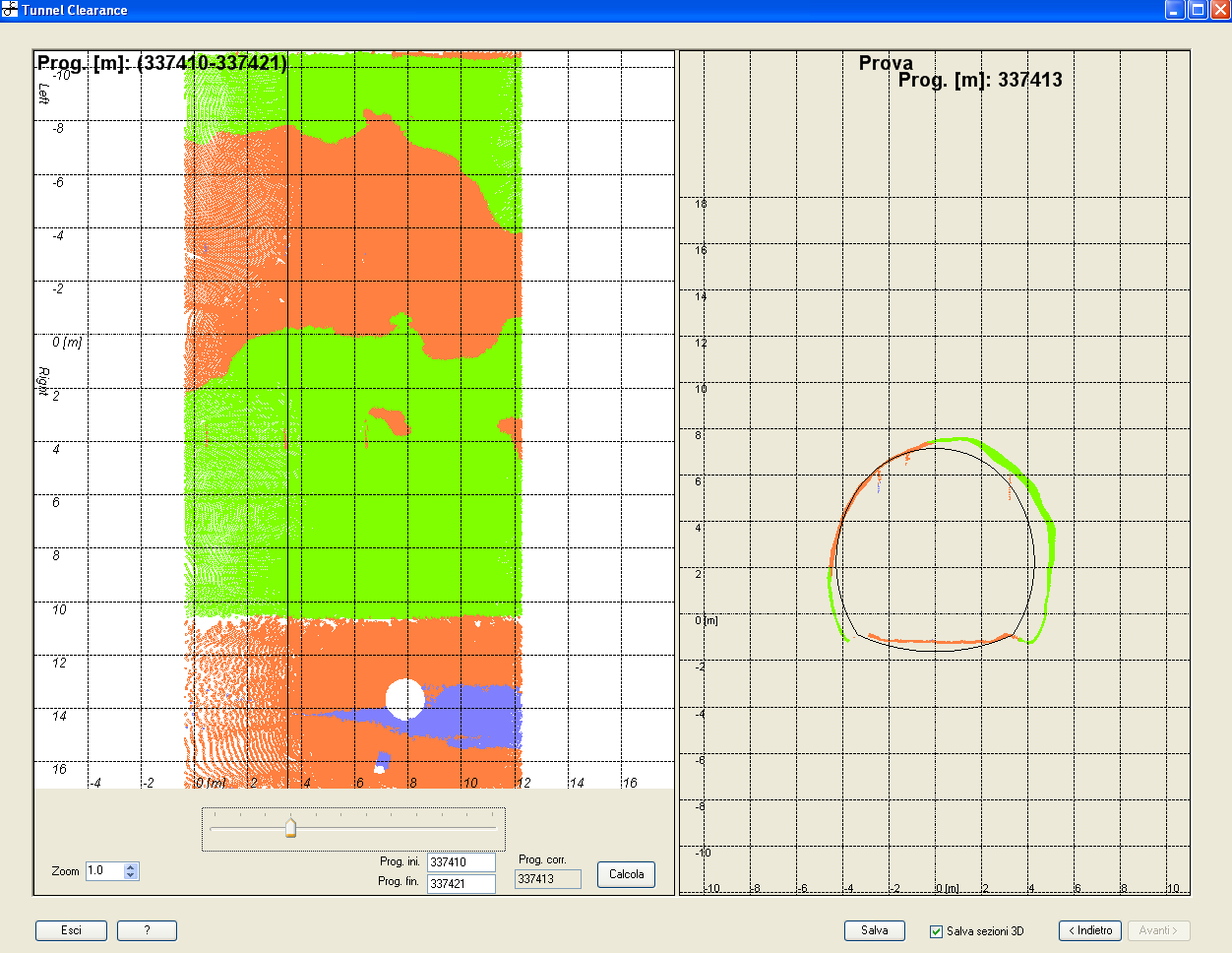
Task: Click the blue region in the point-cloud map
Action: [472, 714]
